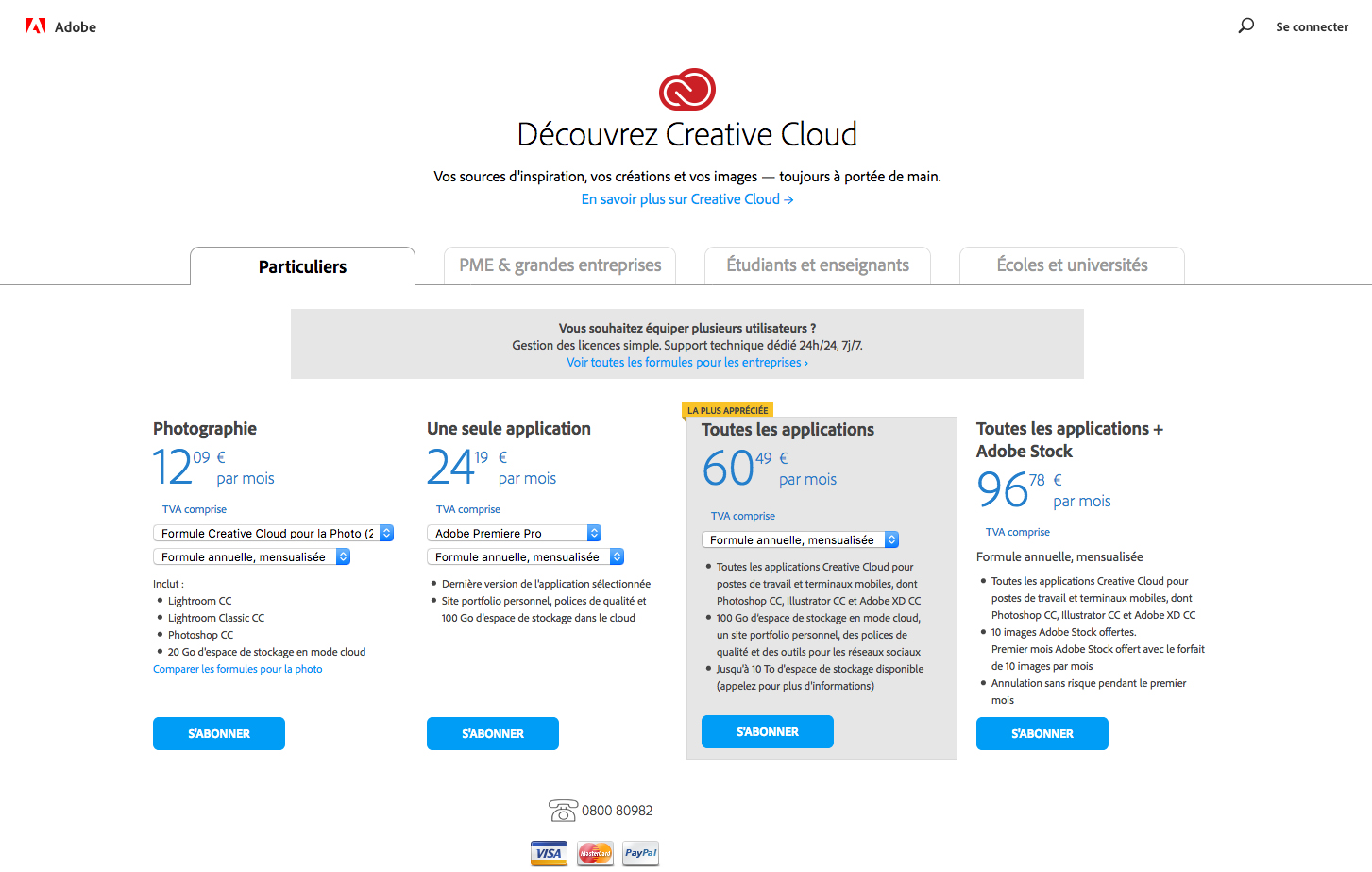
Task: Open billing term dropdown under Une seule application
Action: click(x=525, y=556)
